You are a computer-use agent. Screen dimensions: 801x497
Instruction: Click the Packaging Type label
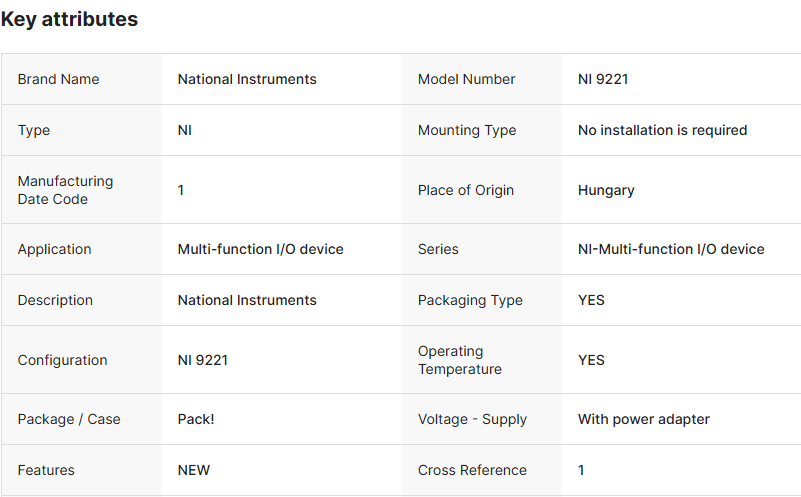click(470, 300)
